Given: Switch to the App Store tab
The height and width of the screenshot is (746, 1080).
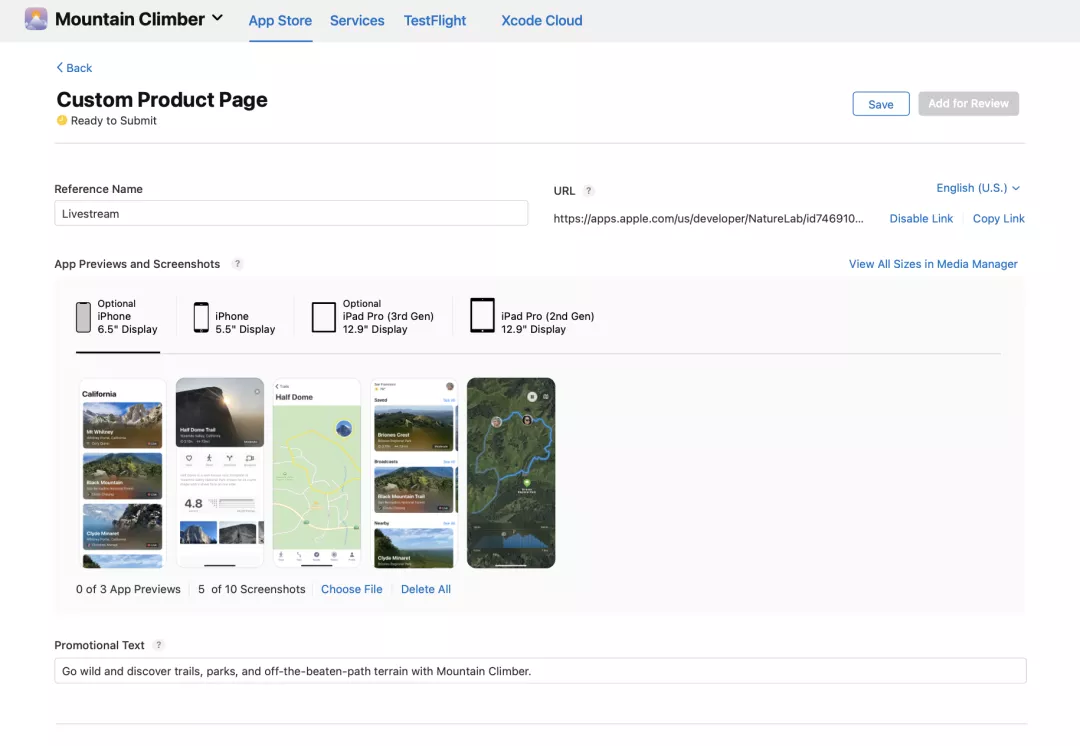Looking at the screenshot, I should click(x=280, y=21).
